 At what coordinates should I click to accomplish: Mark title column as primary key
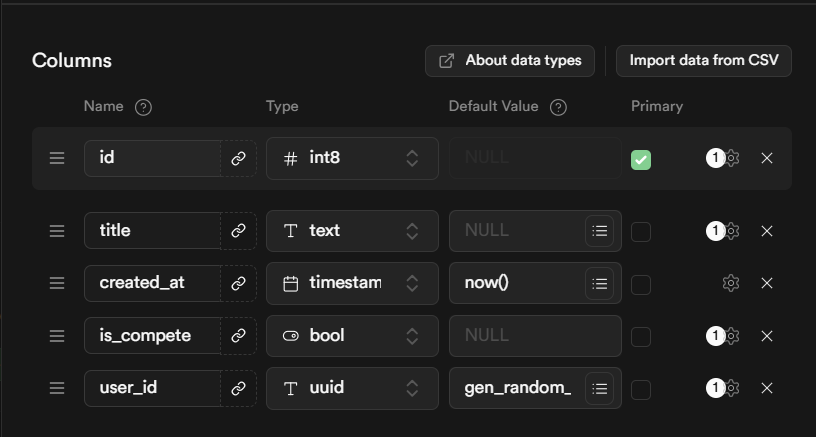coord(641,231)
